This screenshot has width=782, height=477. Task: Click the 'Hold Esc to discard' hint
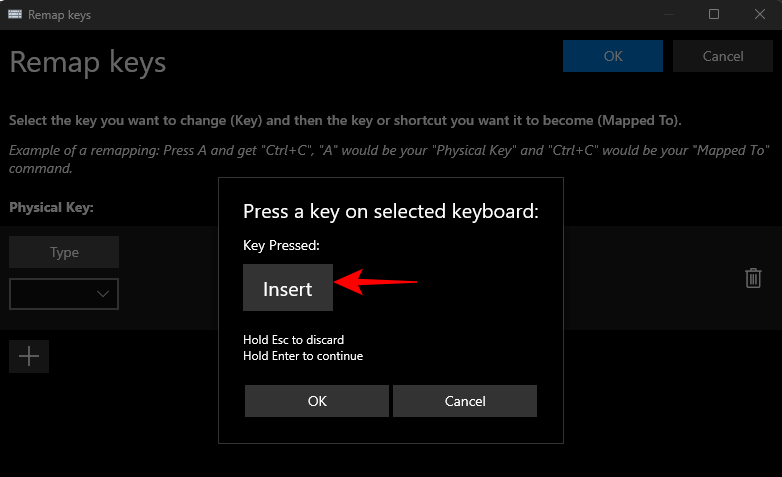tap(294, 340)
